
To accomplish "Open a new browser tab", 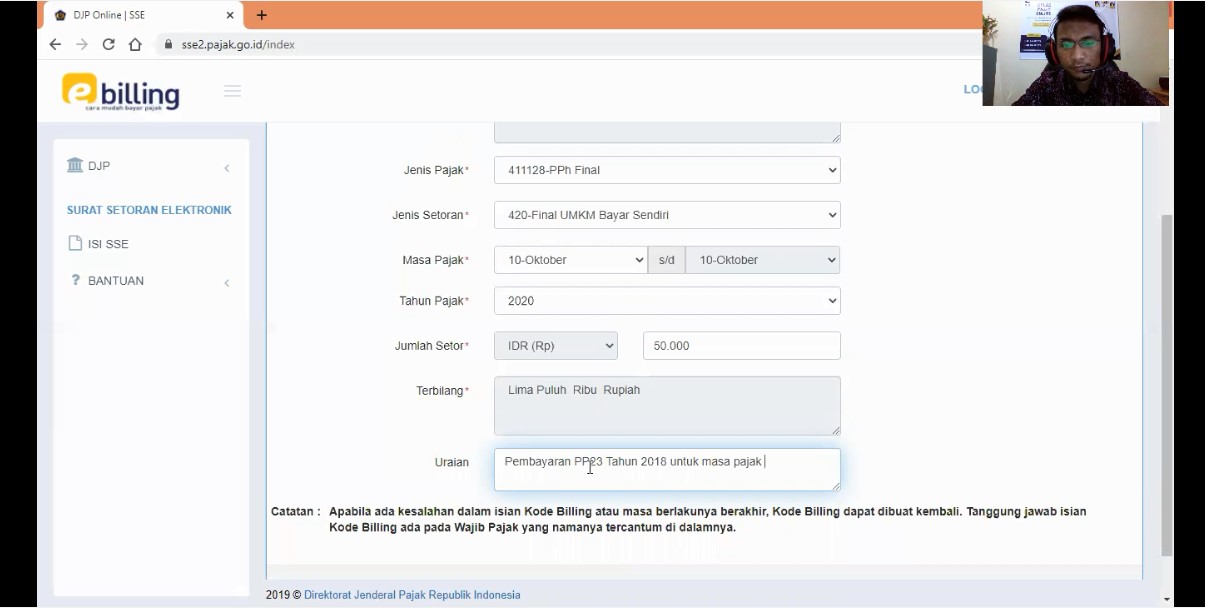I will point(262,15).
